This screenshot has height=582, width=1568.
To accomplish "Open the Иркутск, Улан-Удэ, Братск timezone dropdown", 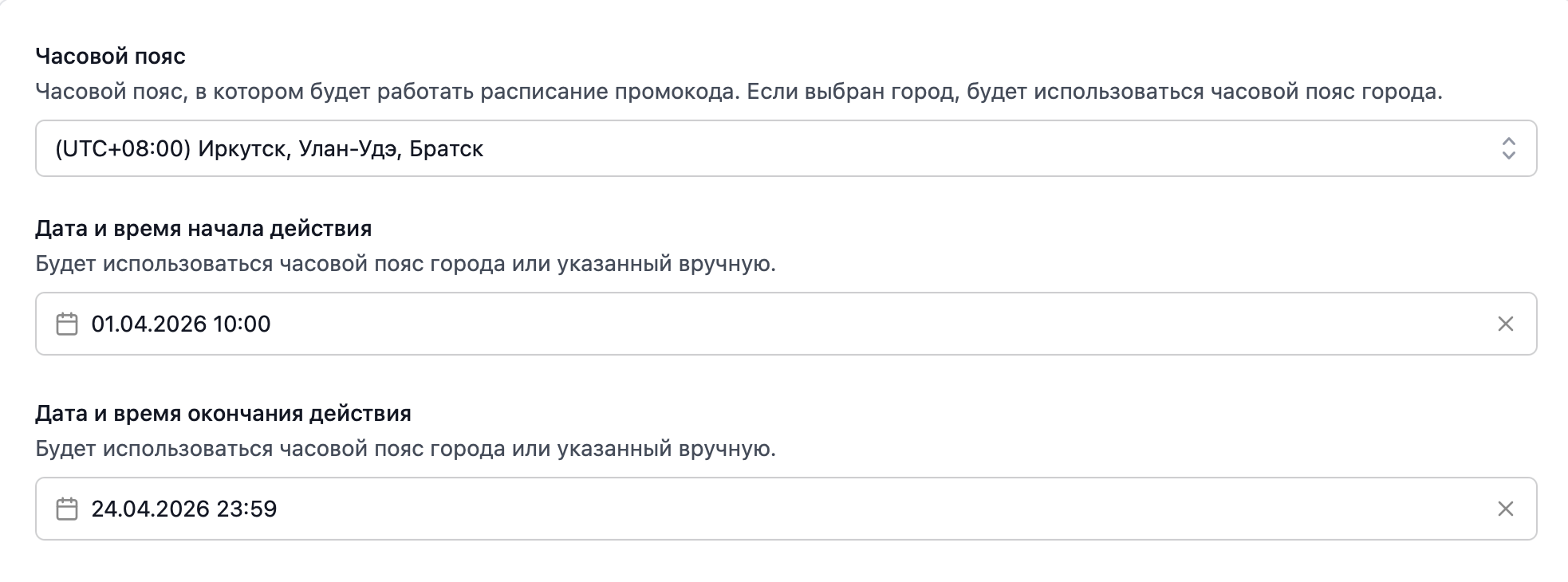I will tap(341, 149).
